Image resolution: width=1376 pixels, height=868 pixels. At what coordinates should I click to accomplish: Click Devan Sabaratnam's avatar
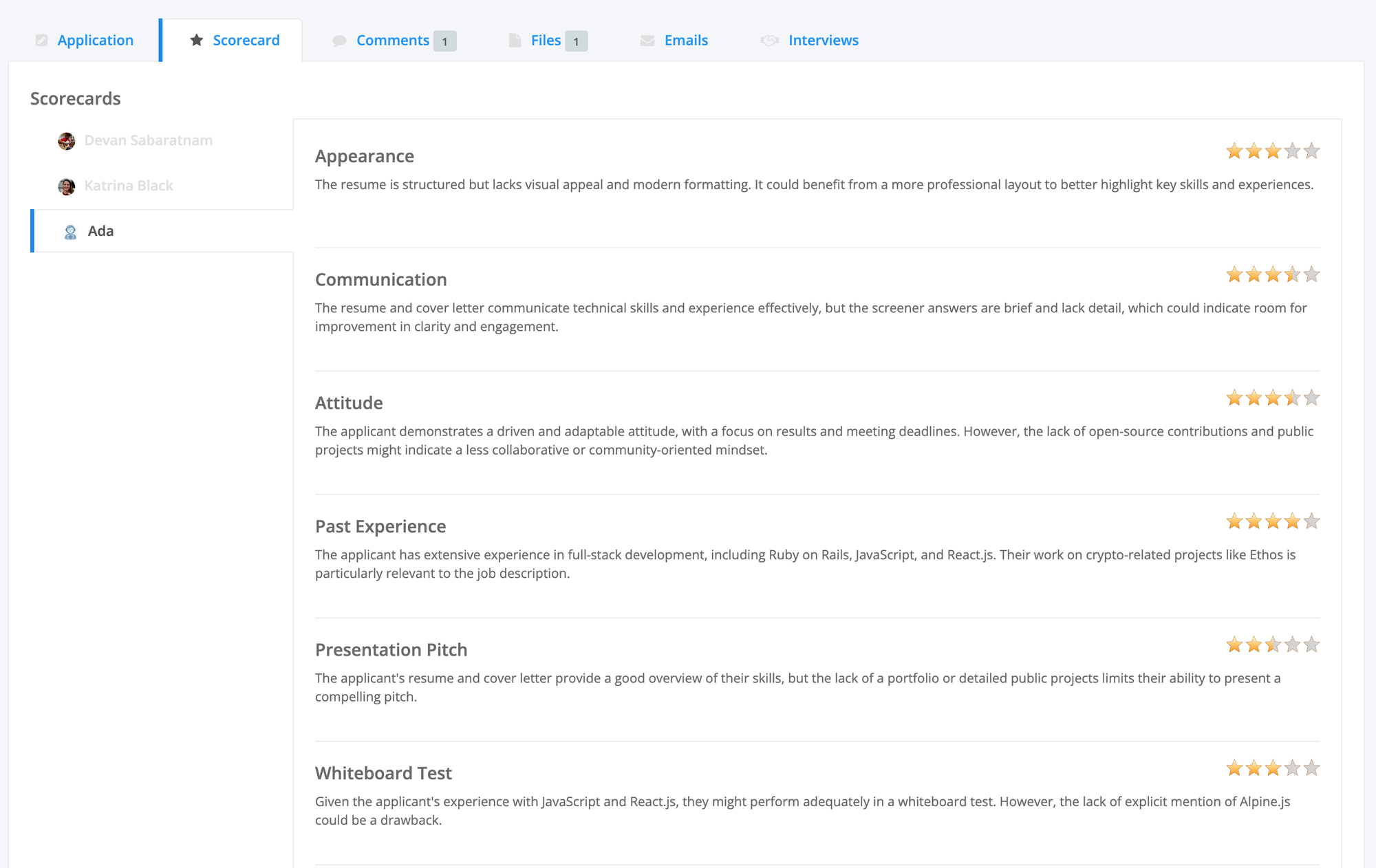pyautogui.click(x=67, y=141)
